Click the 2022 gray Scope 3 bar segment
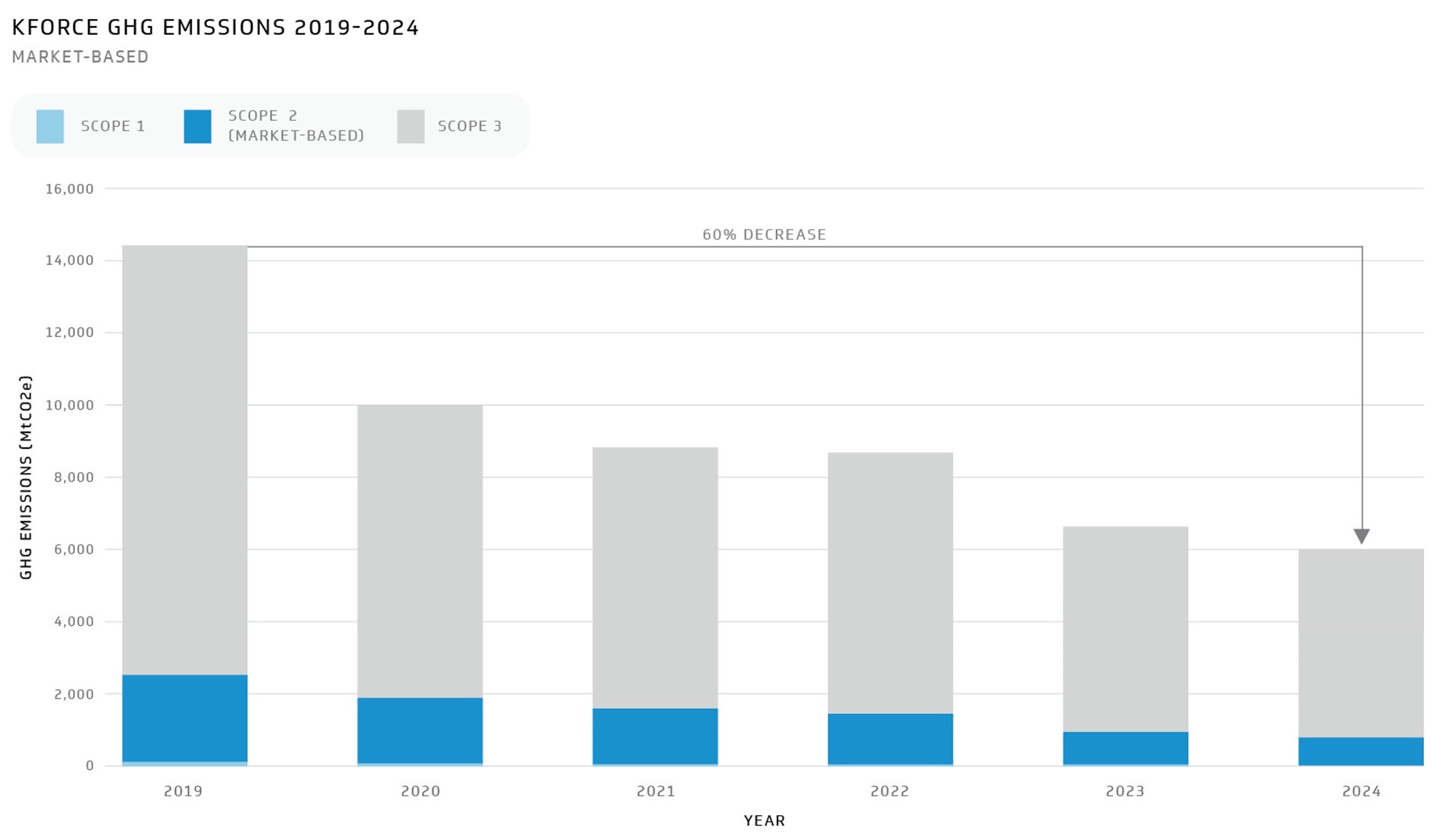Image resolution: width=1456 pixels, height=837 pixels. coord(890,582)
